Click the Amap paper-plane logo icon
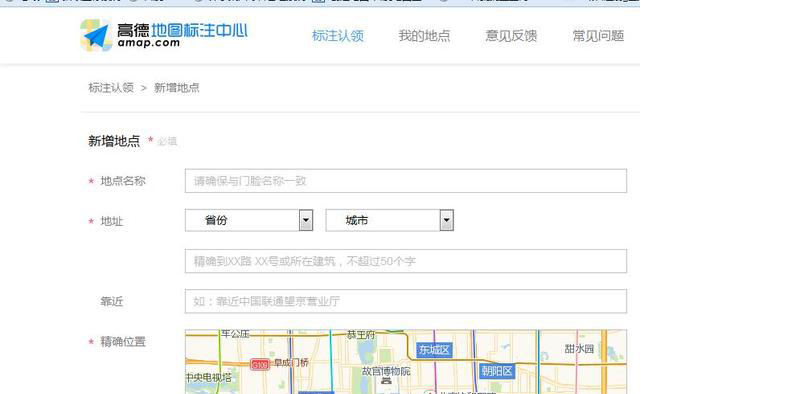Viewport: 800px width, 394px height. [x=96, y=35]
